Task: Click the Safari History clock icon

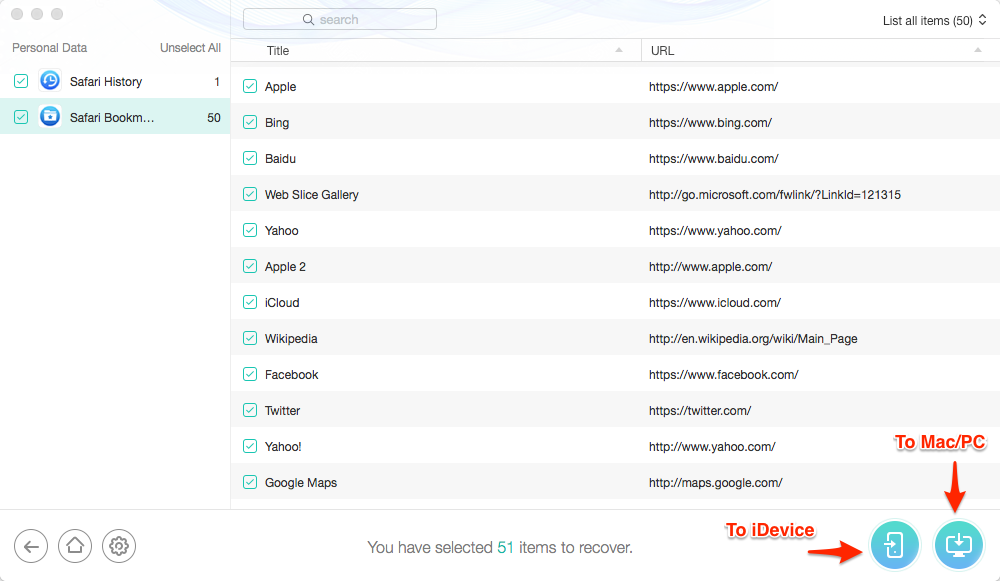Action: coord(50,81)
